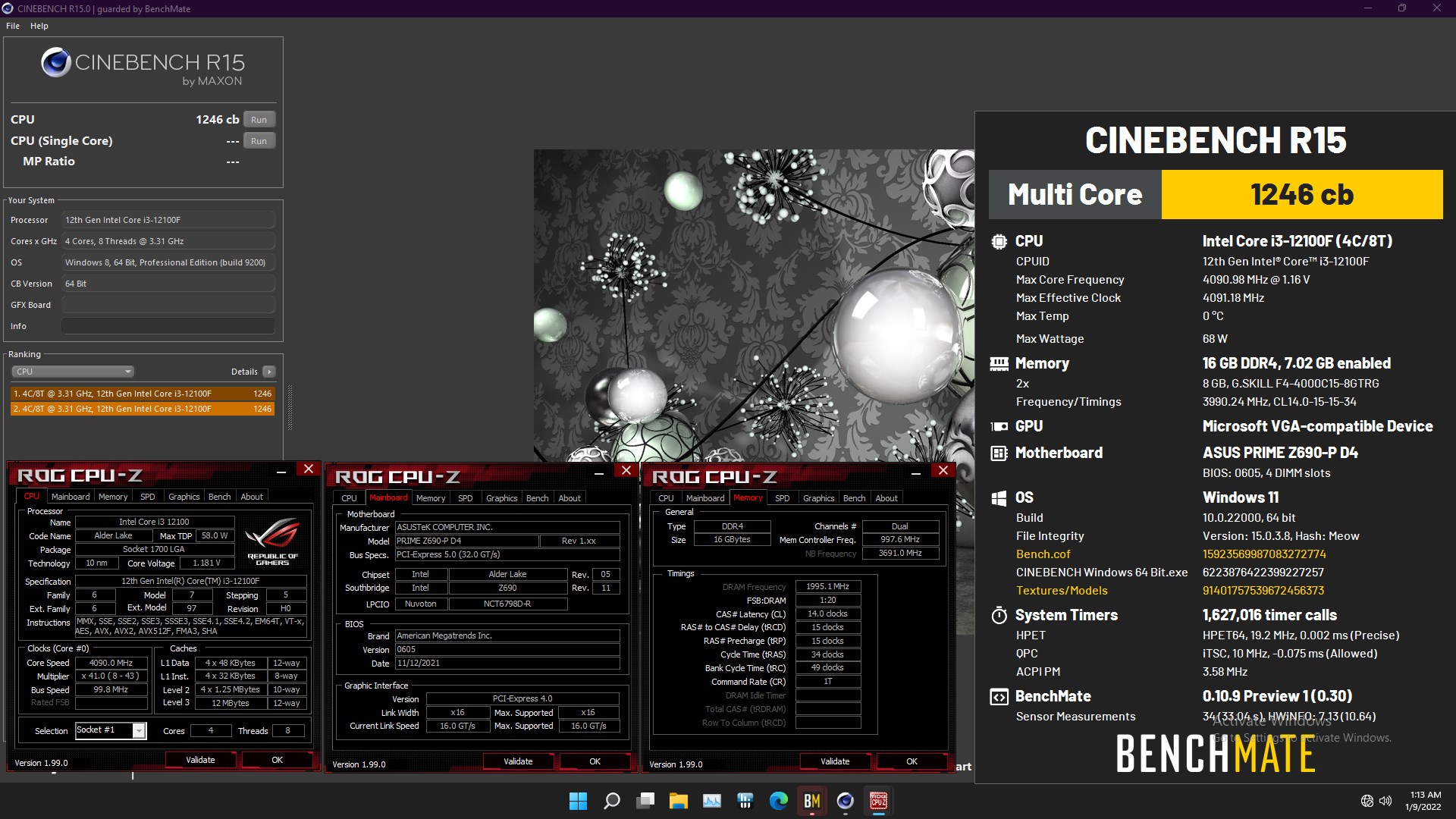1456x819 pixels.
Task: Open the image viewer taskbar icon
Action: (x=711, y=801)
